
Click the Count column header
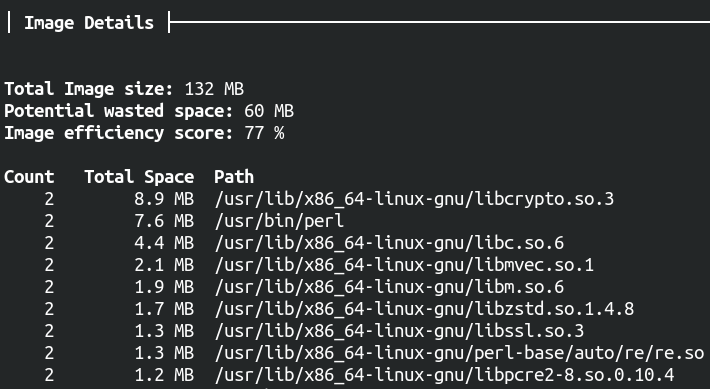coord(29,177)
